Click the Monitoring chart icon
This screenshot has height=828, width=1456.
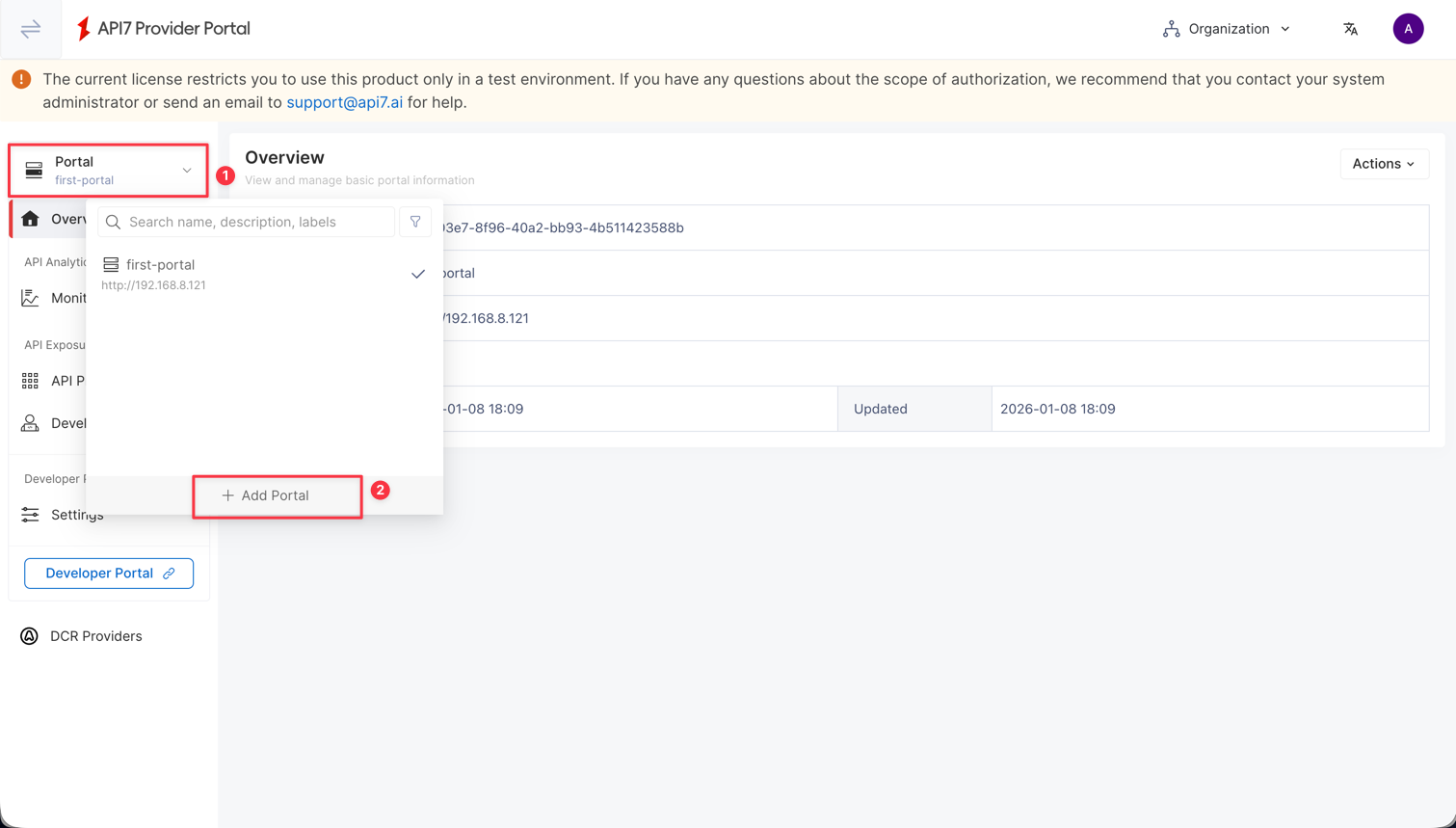pyautogui.click(x=31, y=298)
